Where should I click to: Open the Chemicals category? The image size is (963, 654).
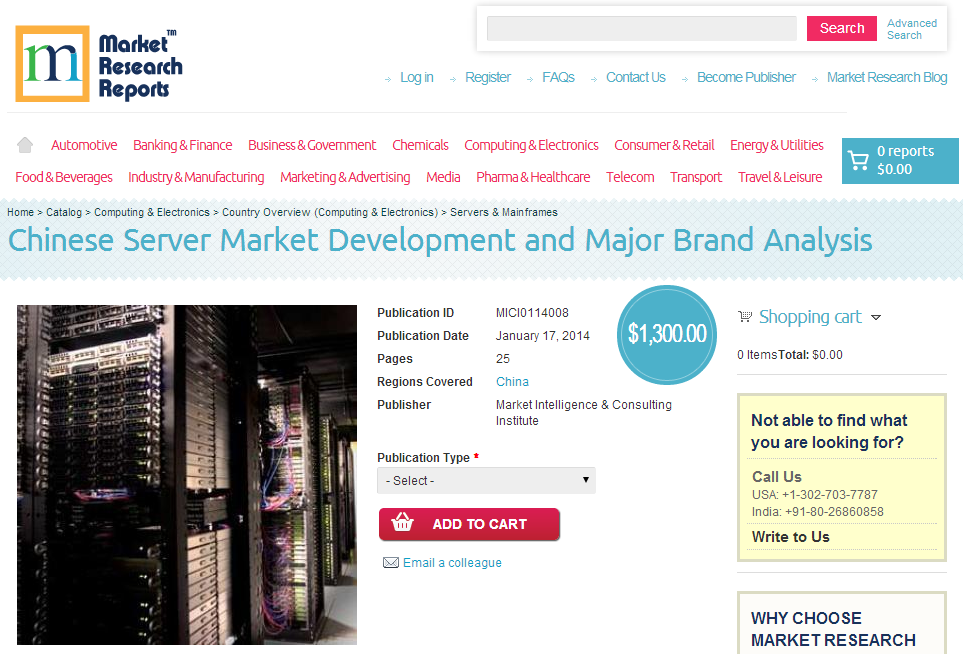[420, 145]
